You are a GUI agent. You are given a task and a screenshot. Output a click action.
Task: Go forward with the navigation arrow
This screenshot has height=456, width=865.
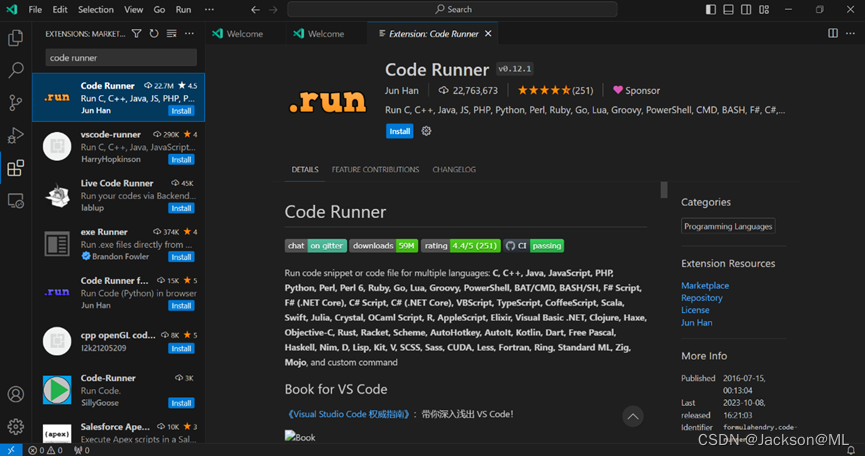point(273,9)
